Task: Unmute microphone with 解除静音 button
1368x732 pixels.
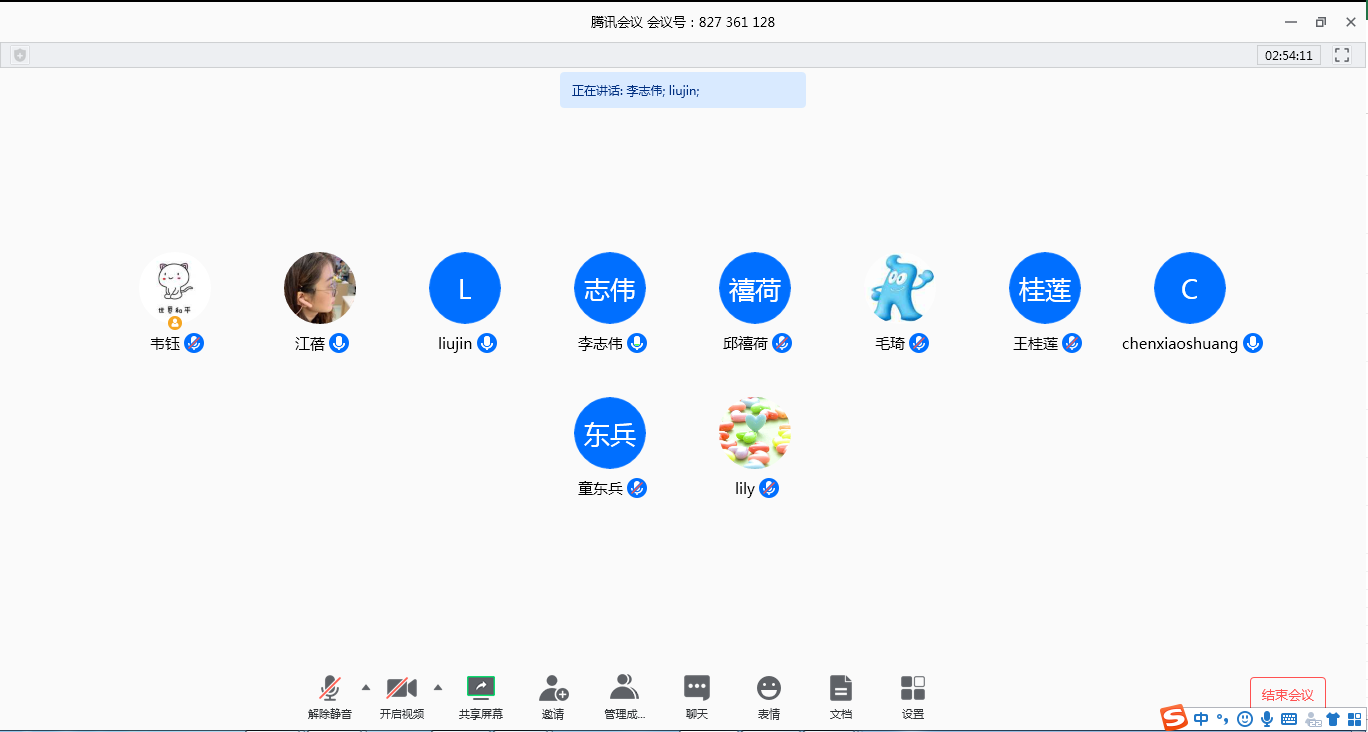Action: tap(330, 689)
